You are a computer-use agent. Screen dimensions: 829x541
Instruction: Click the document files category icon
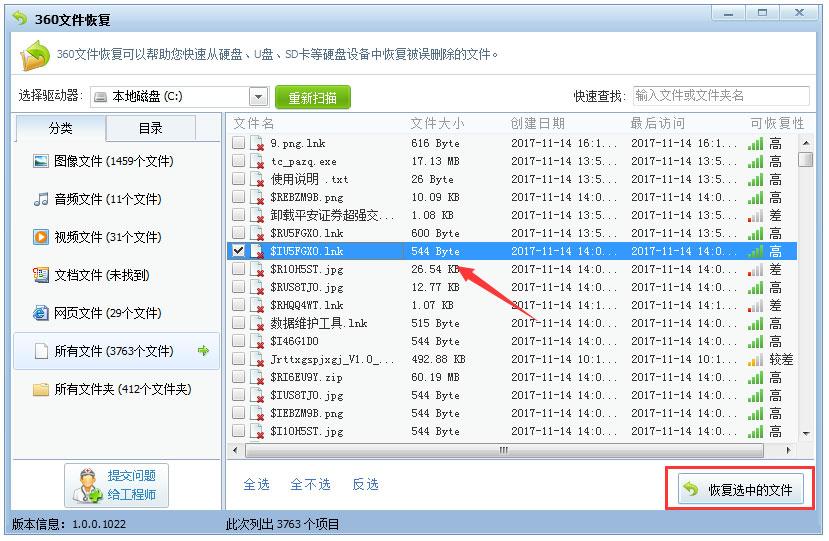click(41, 275)
